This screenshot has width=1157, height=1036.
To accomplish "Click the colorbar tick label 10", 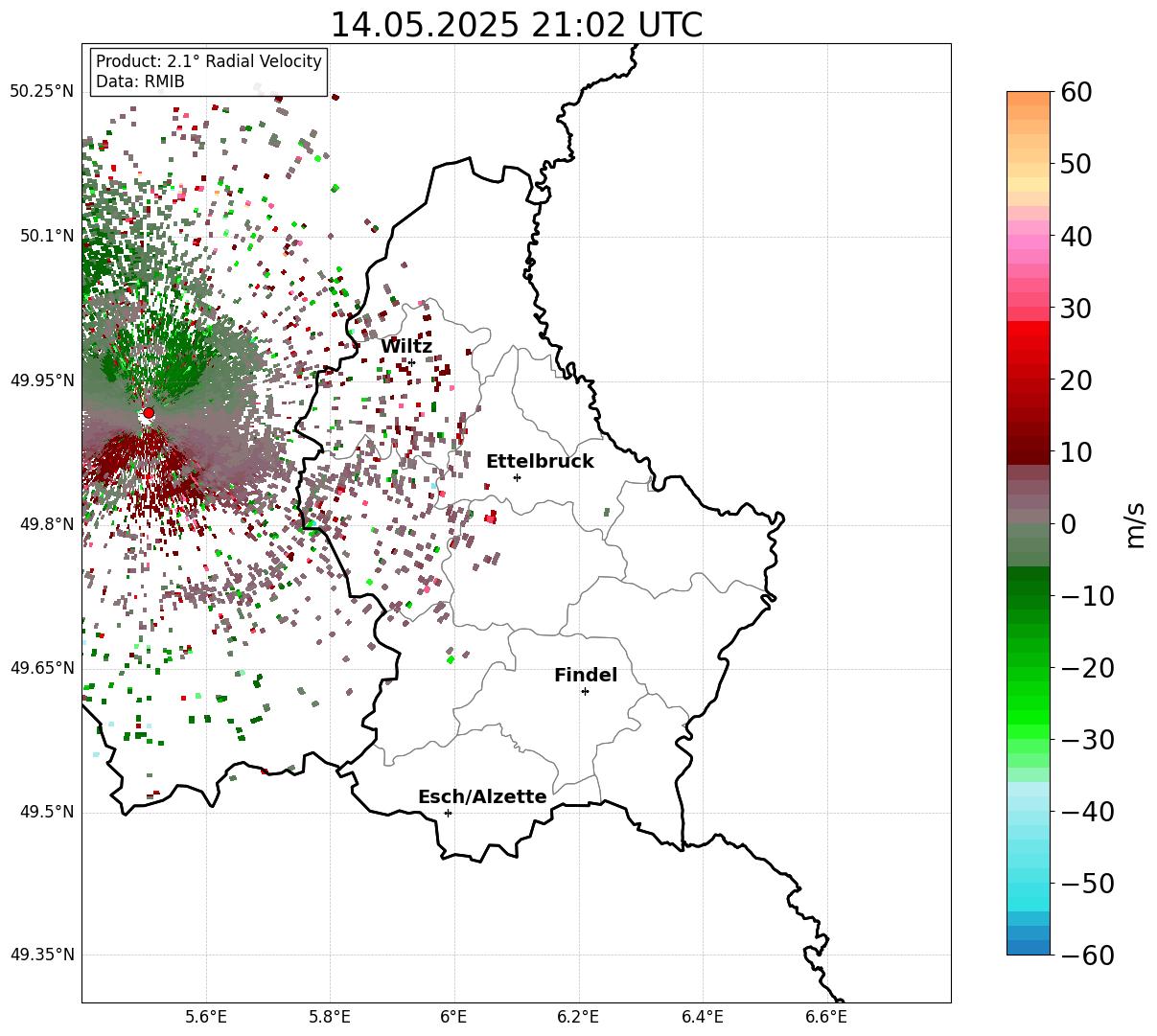I will [1076, 452].
